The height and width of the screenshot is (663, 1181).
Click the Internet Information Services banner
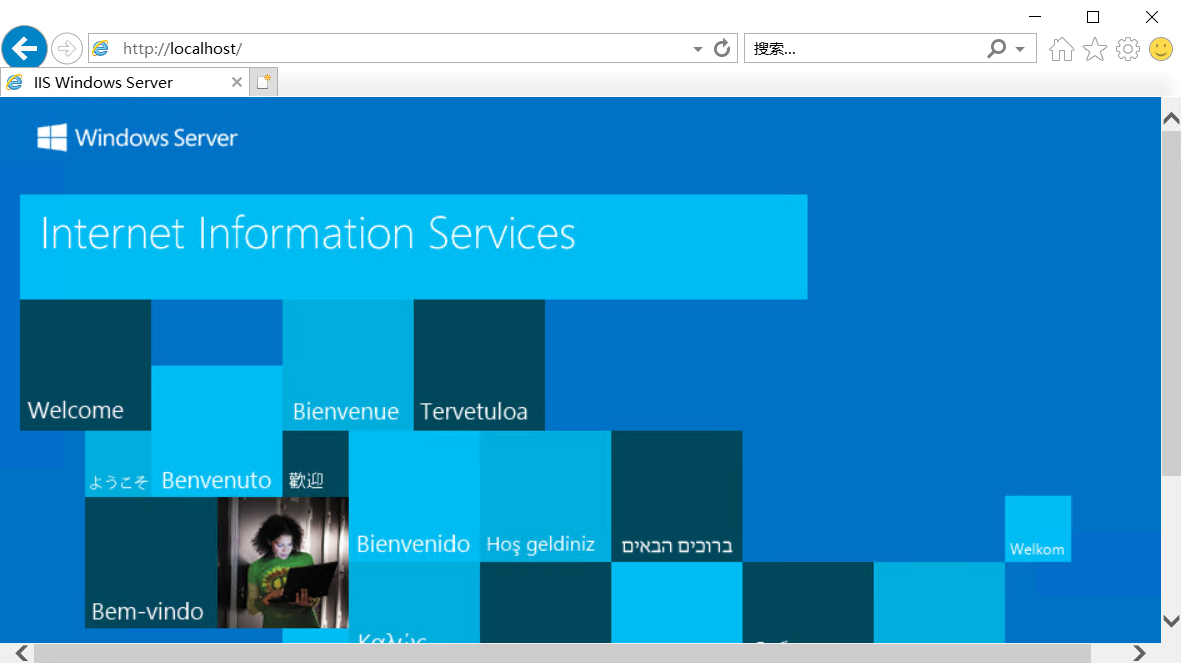click(414, 247)
